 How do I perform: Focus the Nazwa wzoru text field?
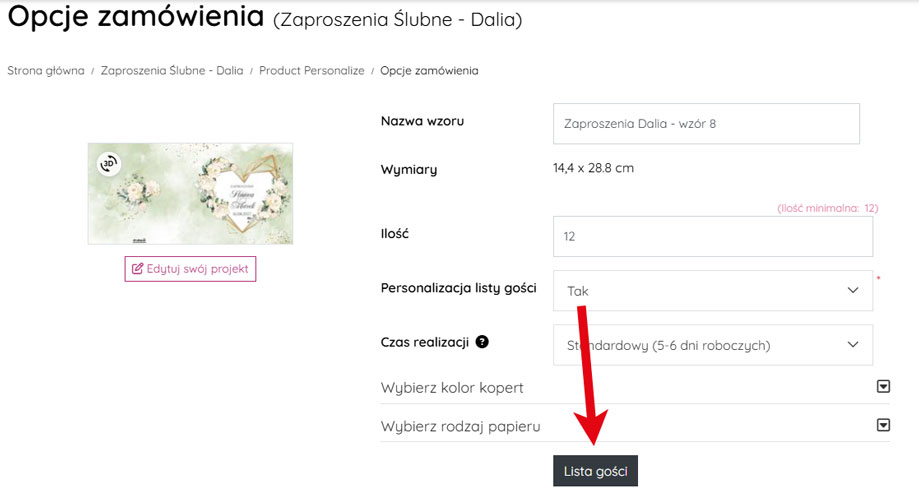pyautogui.click(x=706, y=124)
